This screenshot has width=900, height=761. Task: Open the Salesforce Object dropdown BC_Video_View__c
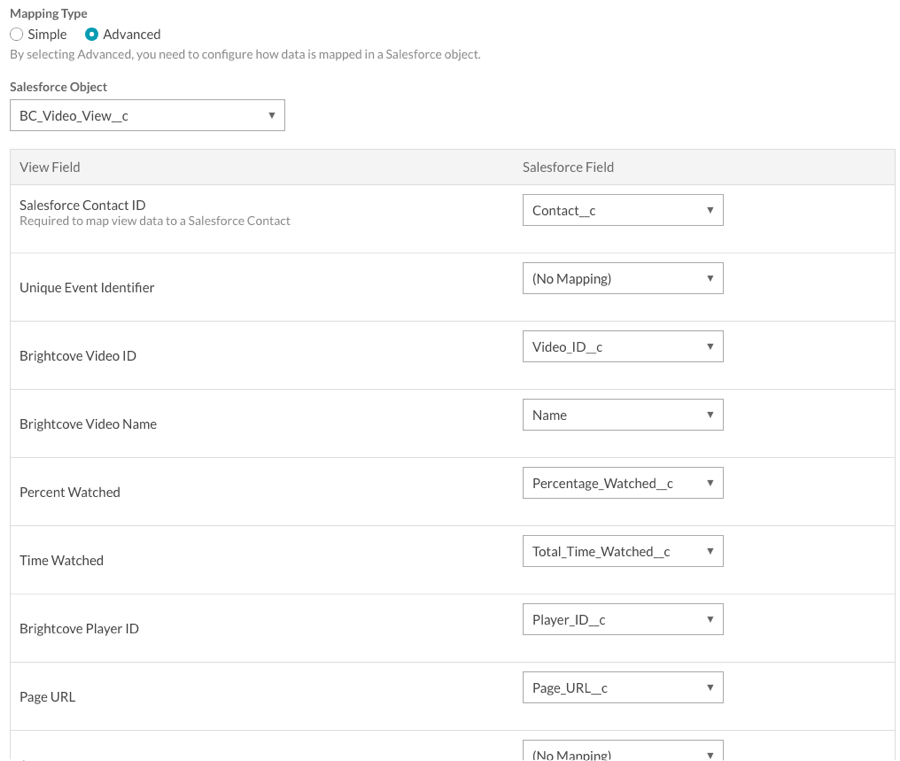point(148,115)
